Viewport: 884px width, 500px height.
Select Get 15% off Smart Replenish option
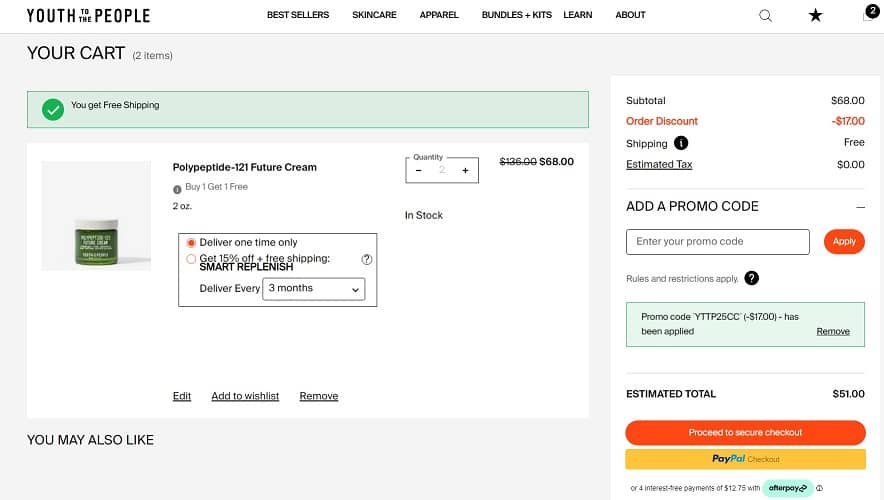(x=192, y=259)
